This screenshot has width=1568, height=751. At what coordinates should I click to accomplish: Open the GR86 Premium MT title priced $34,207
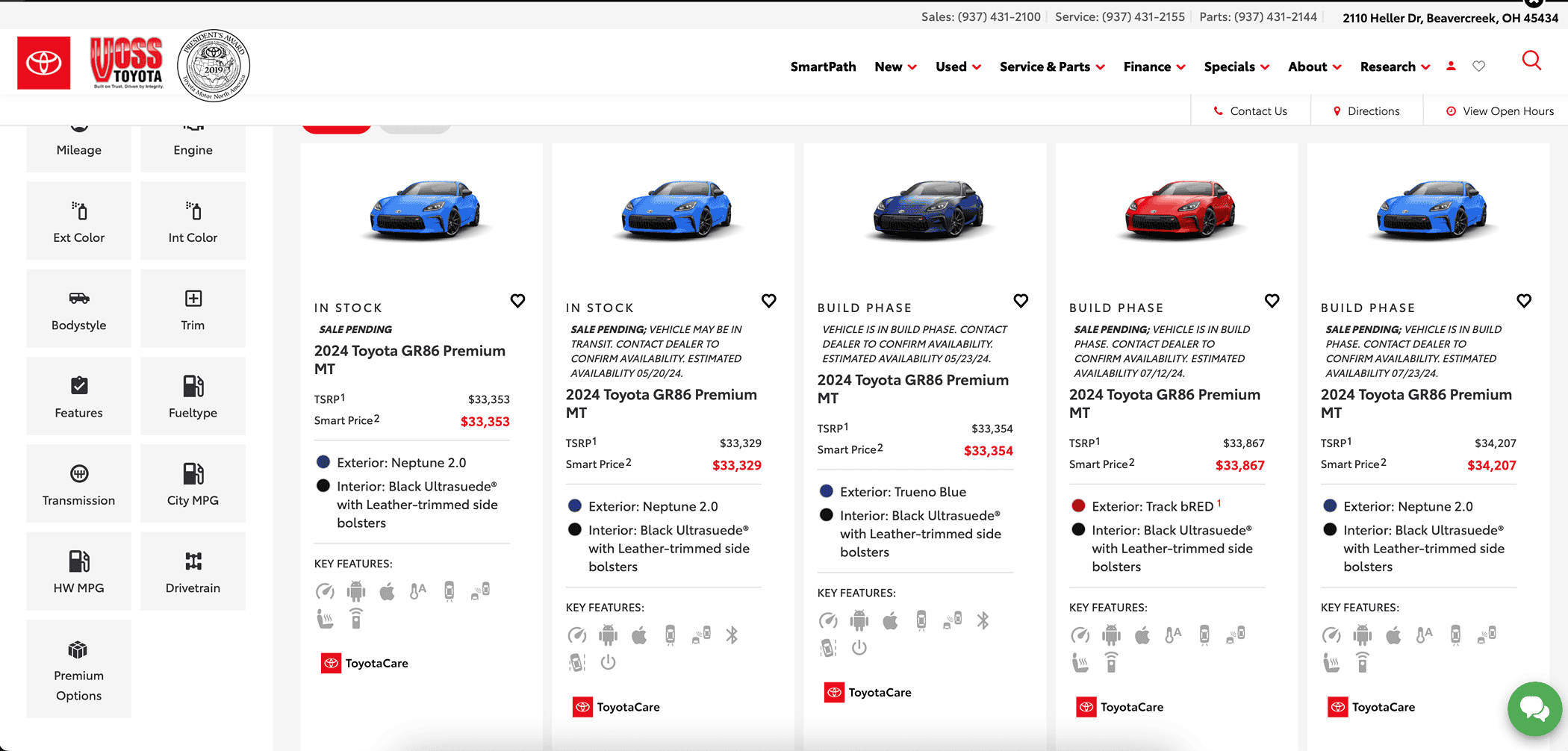(1416, 404)
